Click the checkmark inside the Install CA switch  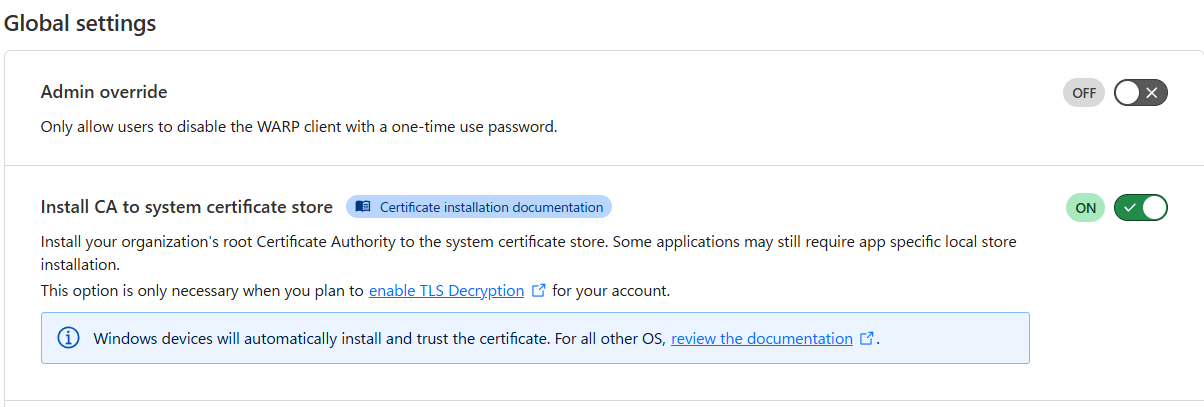click(1129, 208)
